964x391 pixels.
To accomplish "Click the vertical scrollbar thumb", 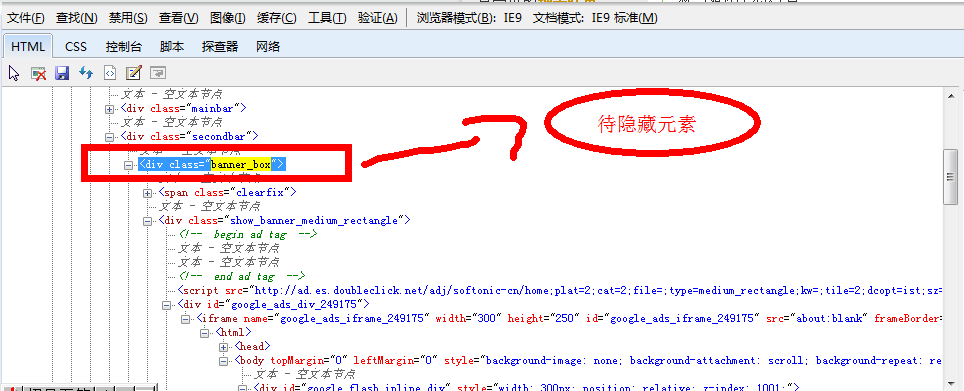I will click(950, 176).
